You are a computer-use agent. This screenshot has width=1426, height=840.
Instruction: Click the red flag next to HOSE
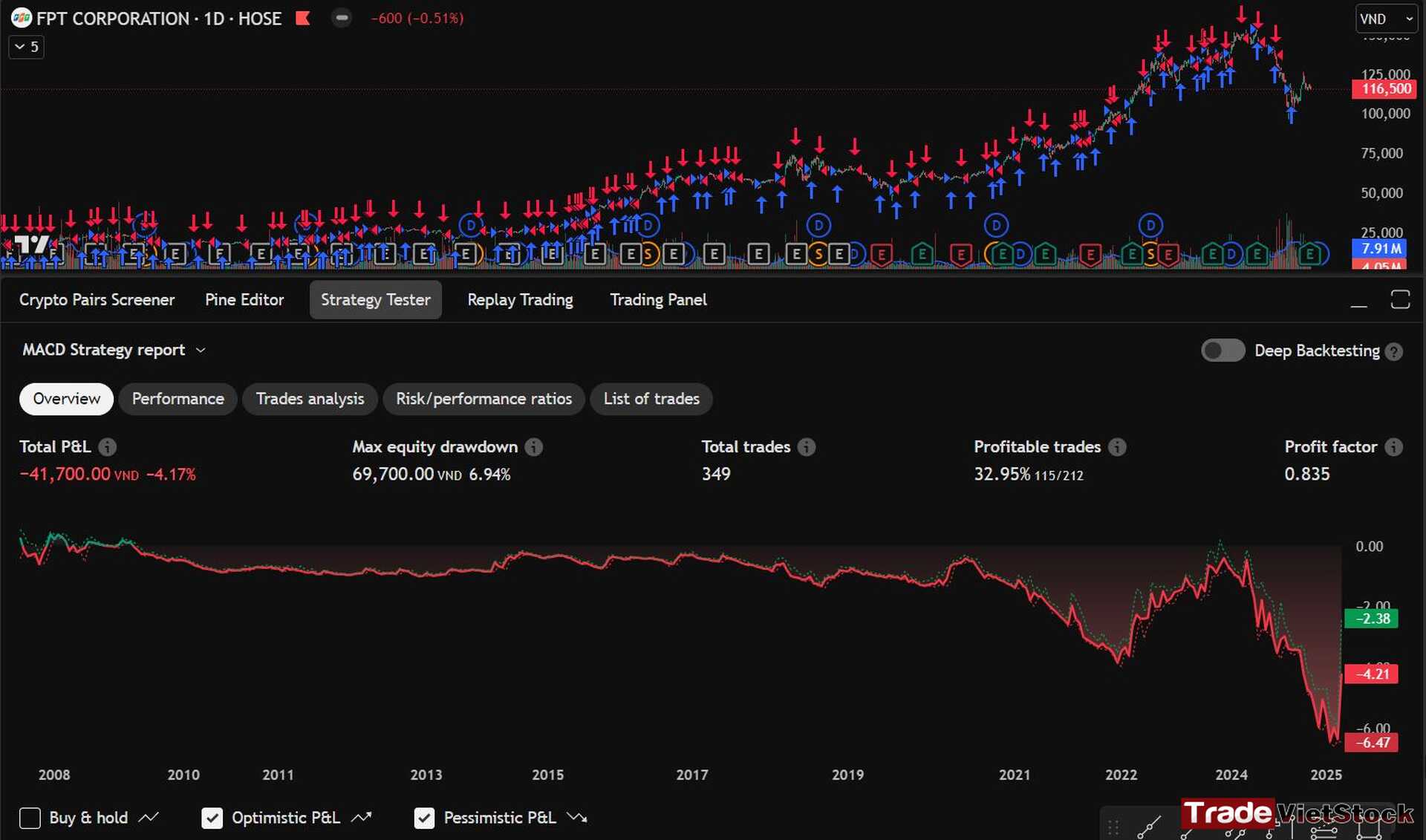click(302, 18)
